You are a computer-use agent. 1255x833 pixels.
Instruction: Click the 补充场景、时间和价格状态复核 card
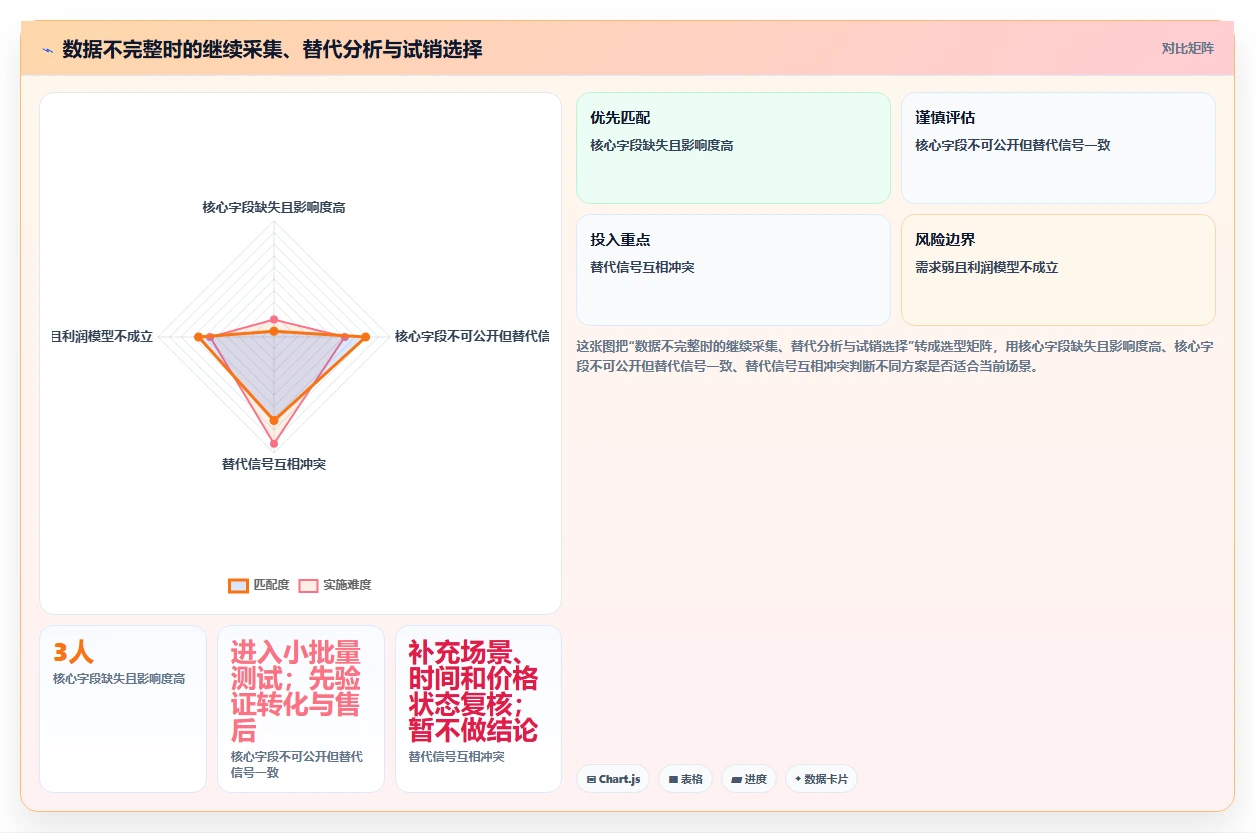click(478, 709)
